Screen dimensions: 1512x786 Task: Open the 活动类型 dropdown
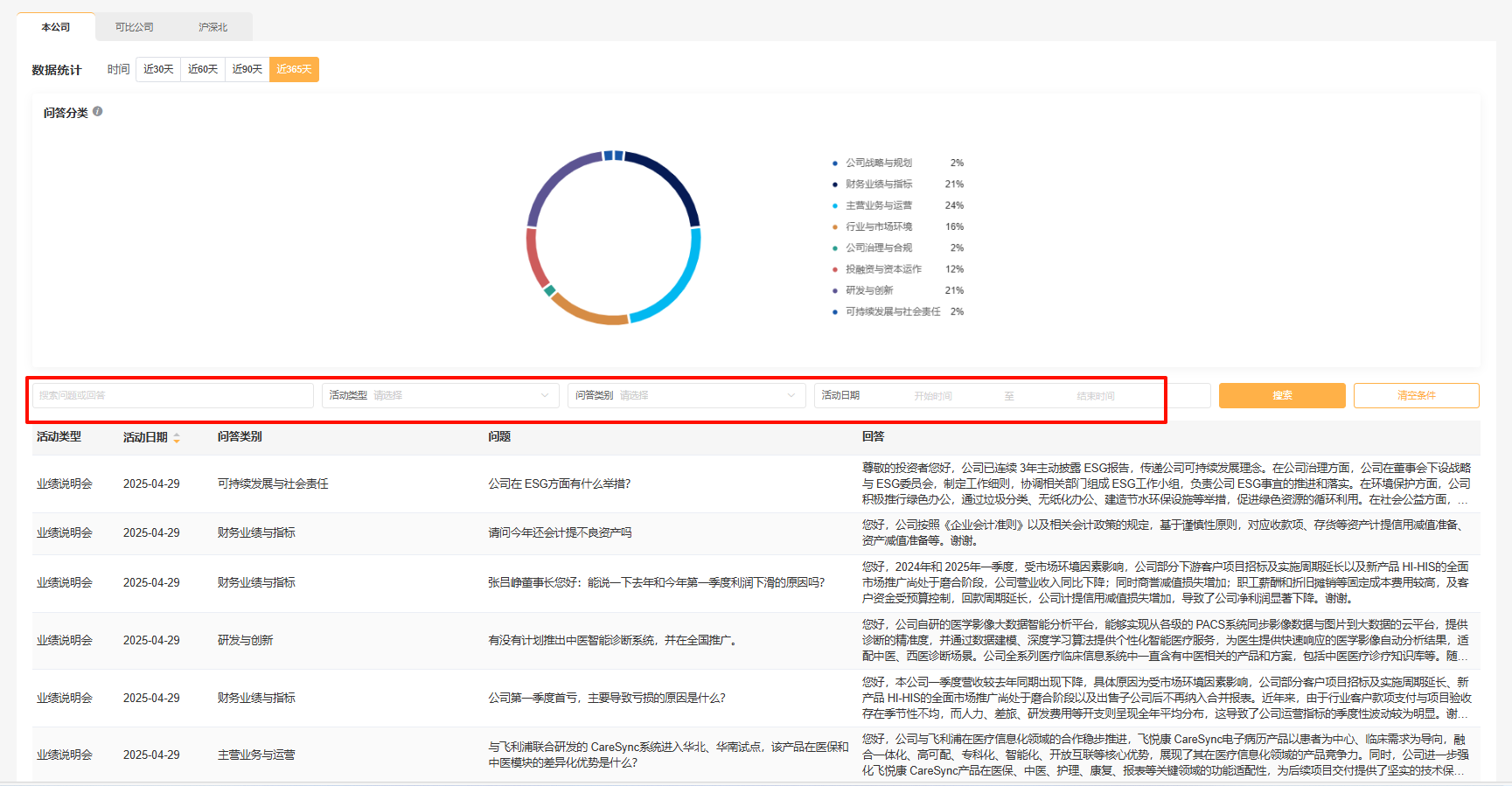pyautogui.click(x=440, y=396)
